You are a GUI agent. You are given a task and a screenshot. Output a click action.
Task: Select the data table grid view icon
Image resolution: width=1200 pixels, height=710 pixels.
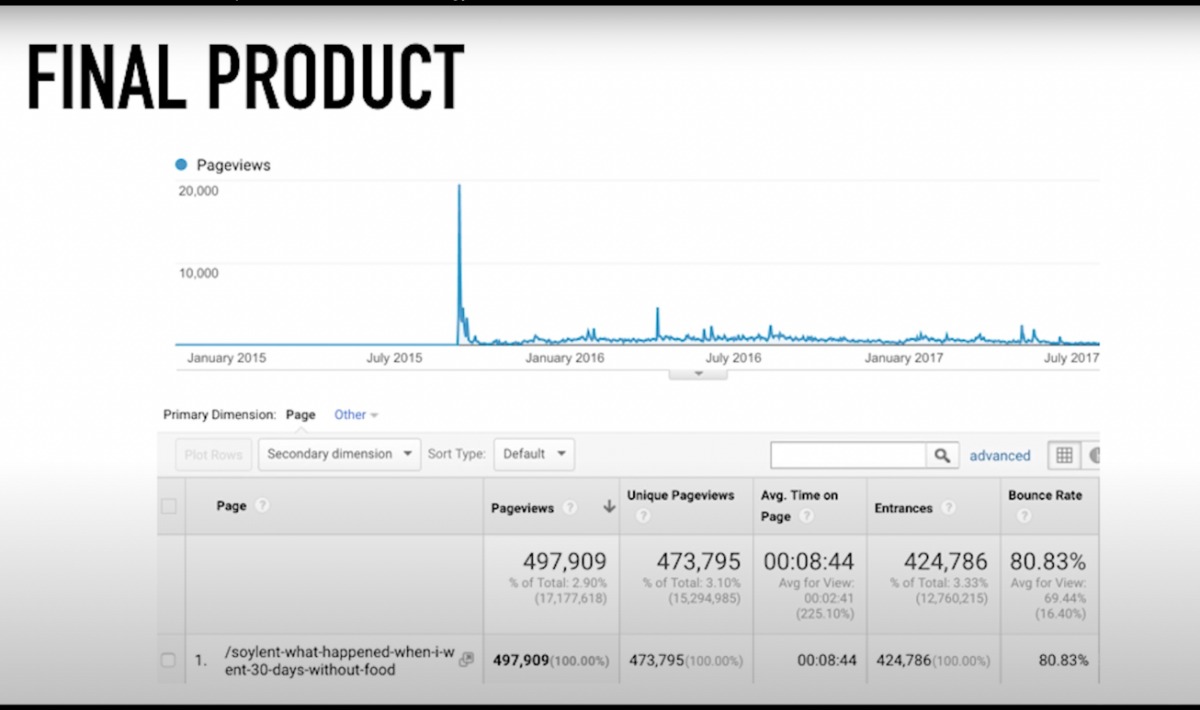1064,455
